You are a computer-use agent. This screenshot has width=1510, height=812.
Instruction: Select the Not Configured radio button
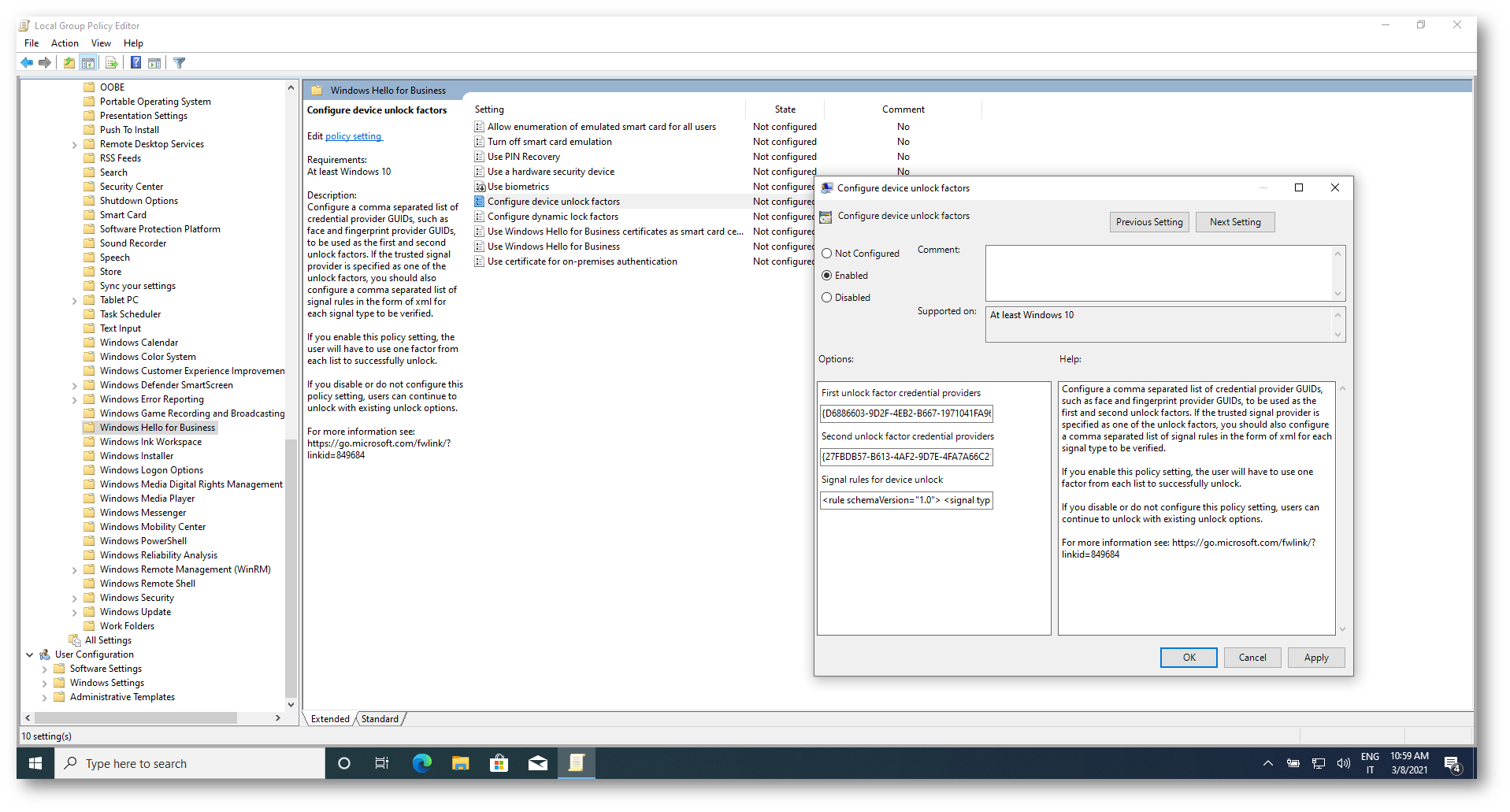coord(826,254)
